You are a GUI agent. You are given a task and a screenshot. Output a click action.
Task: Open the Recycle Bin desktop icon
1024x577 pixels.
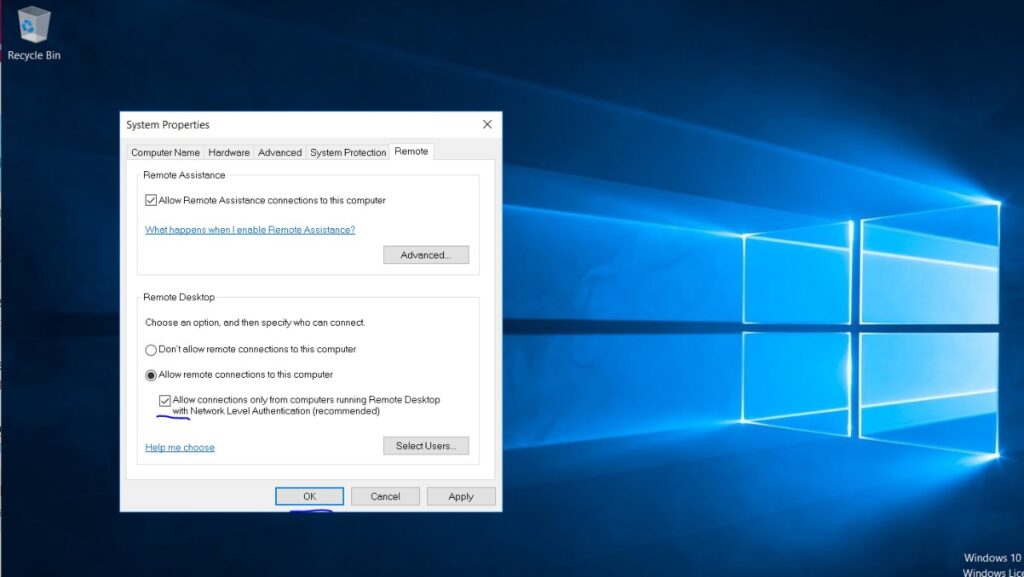pyautogui.click(x=33, y=34)
